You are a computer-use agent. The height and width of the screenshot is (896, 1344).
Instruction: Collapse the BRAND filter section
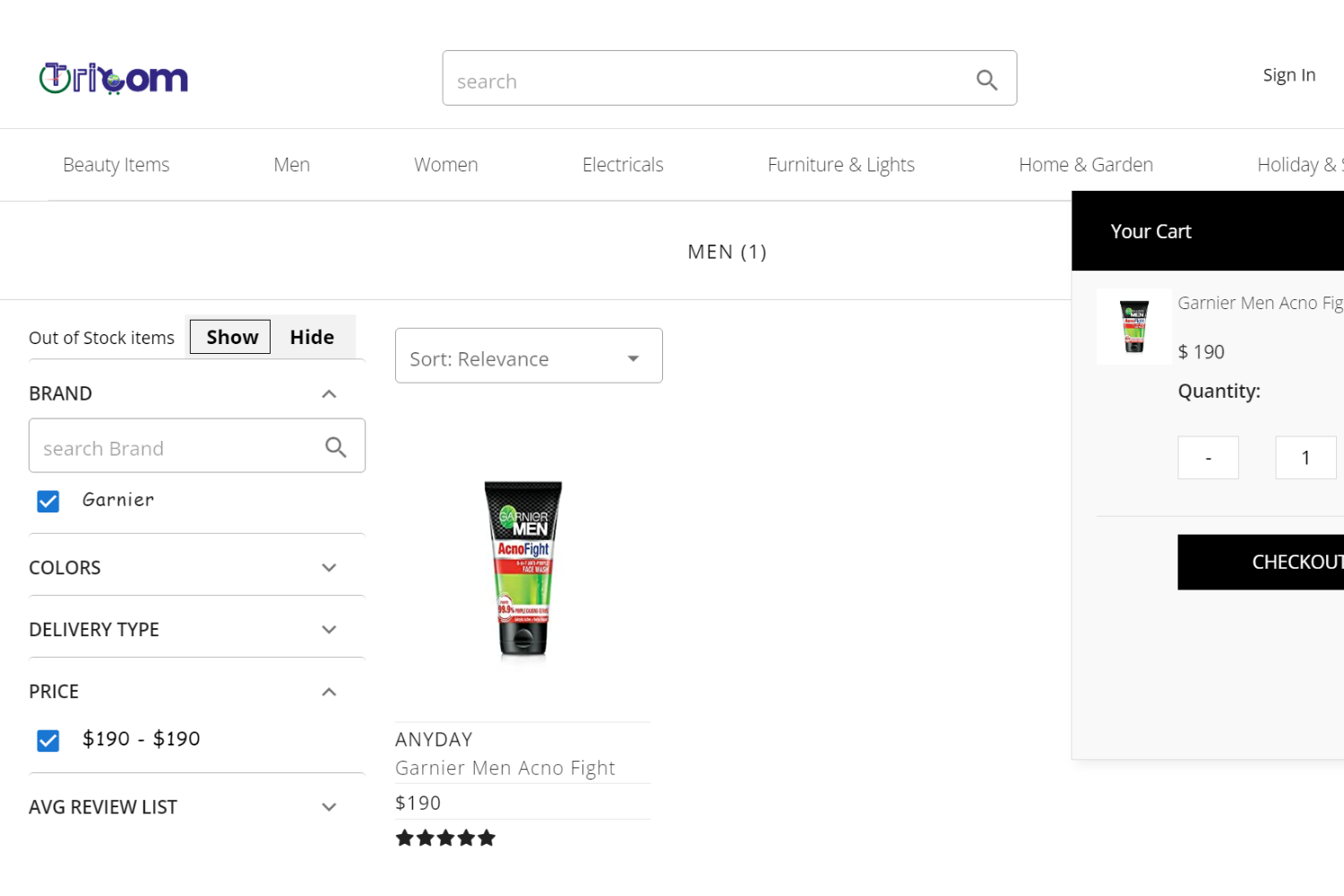pyautogui.click(x=329, y=394)
